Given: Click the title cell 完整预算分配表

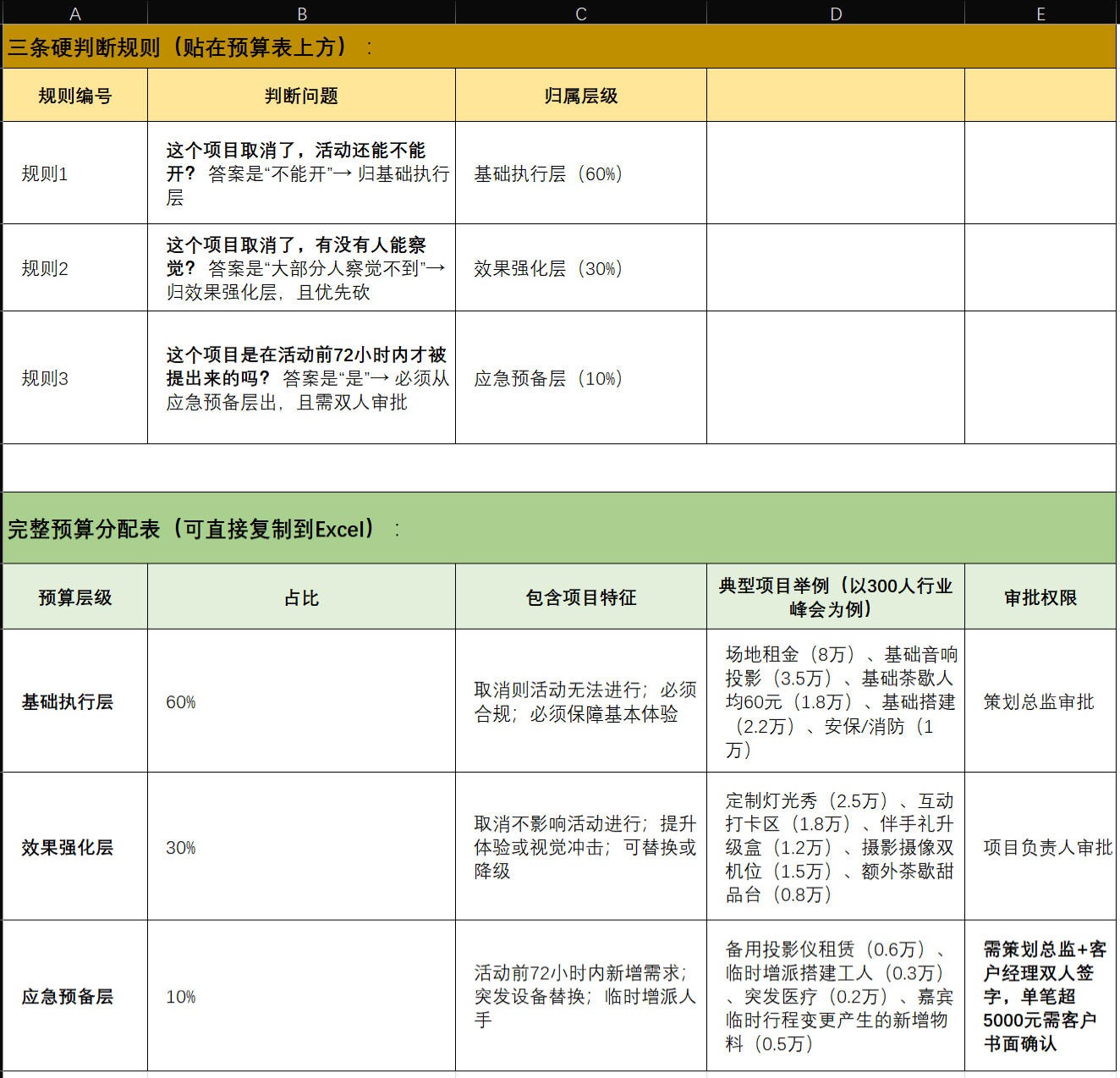Looking at the screenshot, I should pos(559,529).
